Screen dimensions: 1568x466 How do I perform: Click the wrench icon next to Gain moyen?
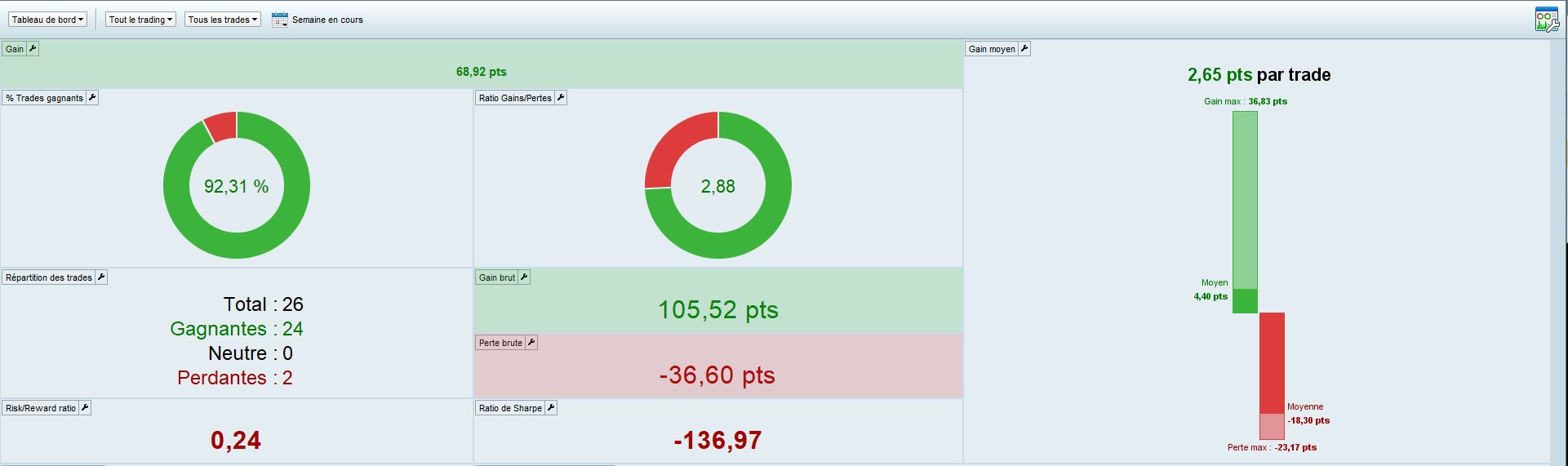[x=1024, y=49]
